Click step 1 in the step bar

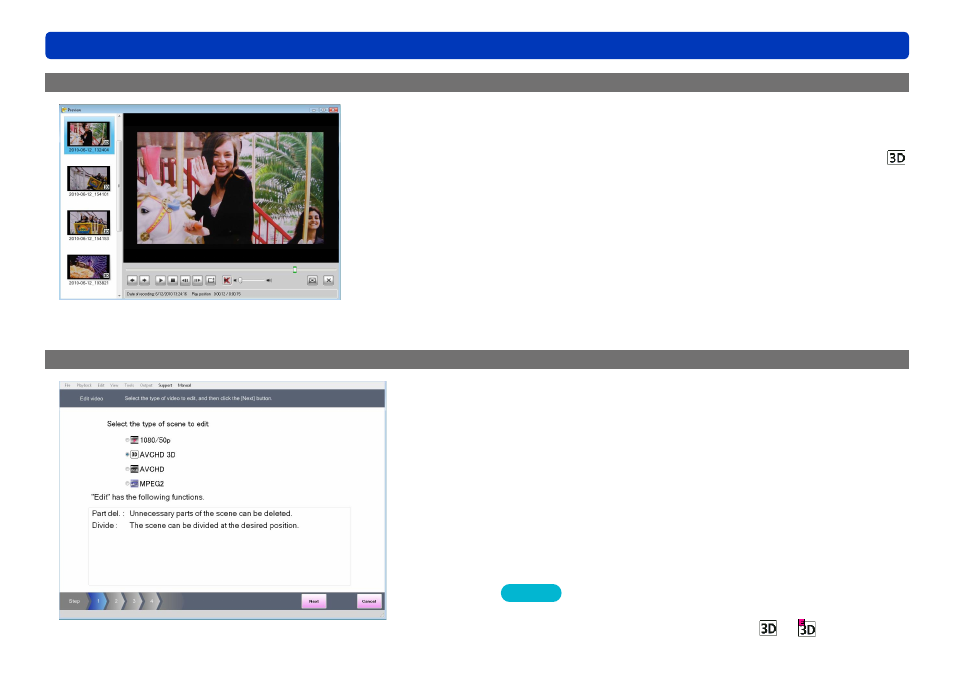(x=98, y=601)
